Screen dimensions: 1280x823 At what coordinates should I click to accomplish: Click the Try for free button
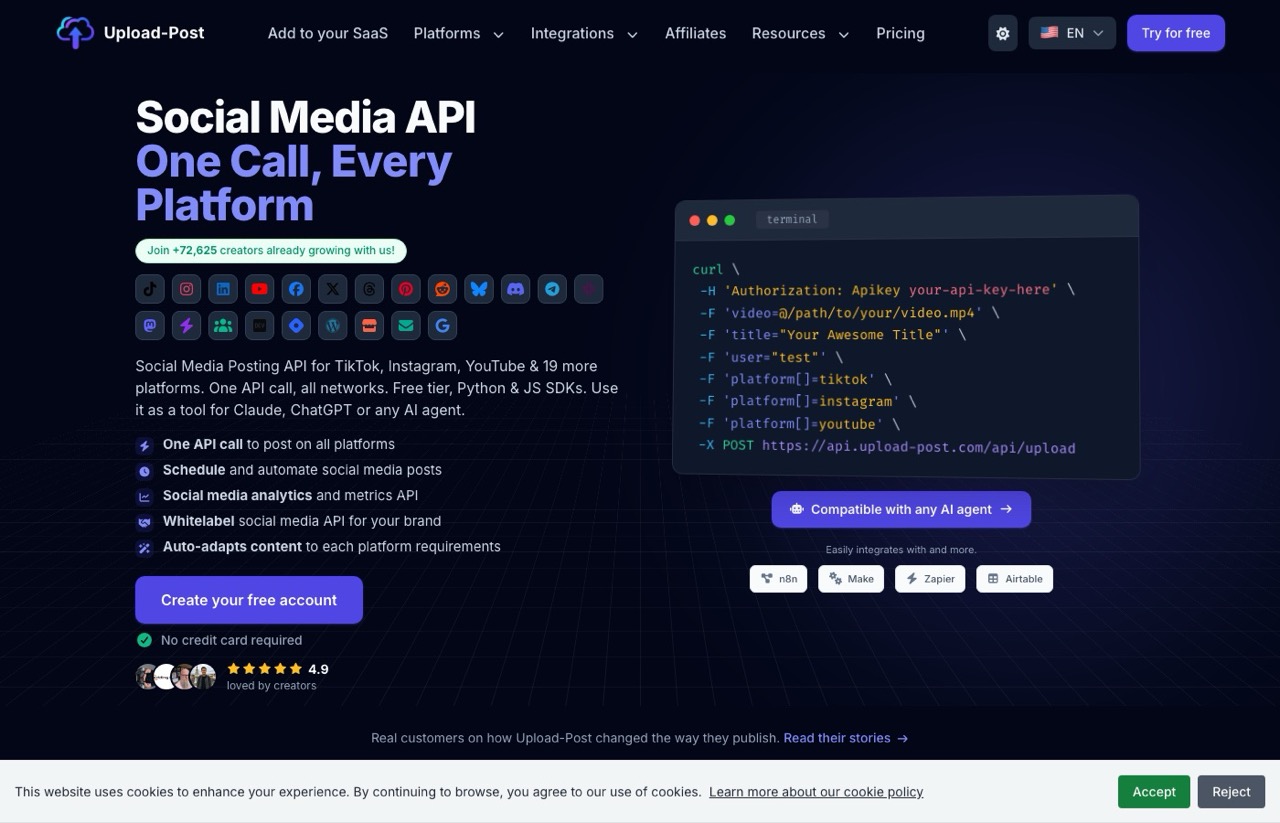point(1176,33)
